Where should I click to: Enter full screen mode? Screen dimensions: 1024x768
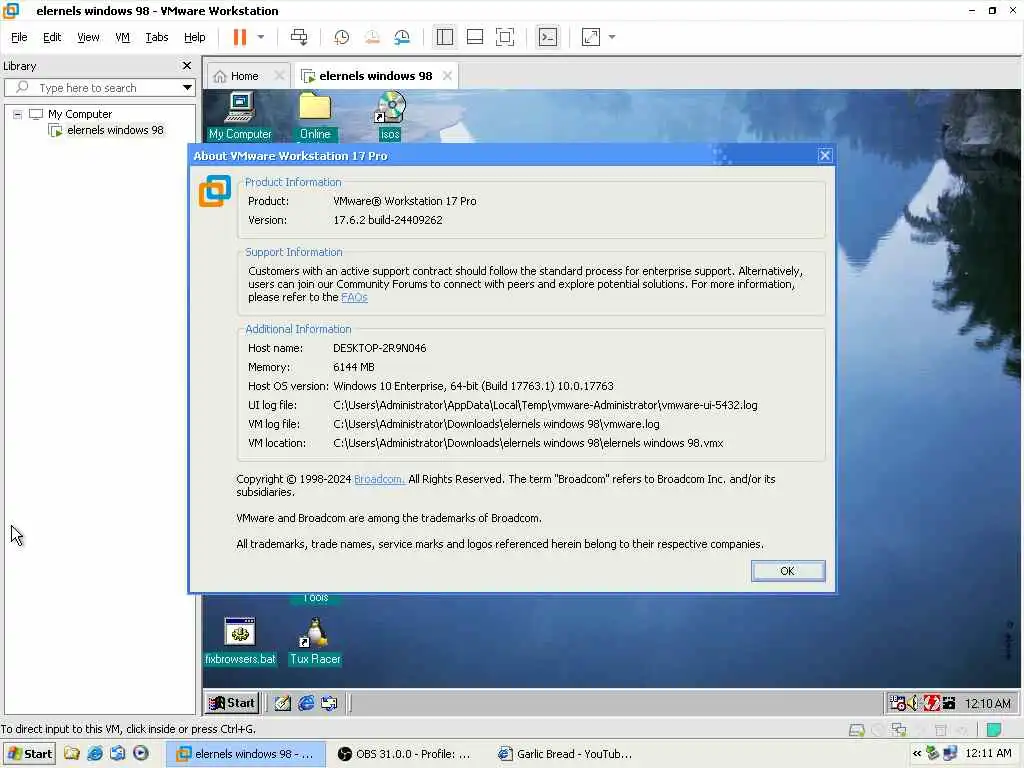click(x=505, y=37)
